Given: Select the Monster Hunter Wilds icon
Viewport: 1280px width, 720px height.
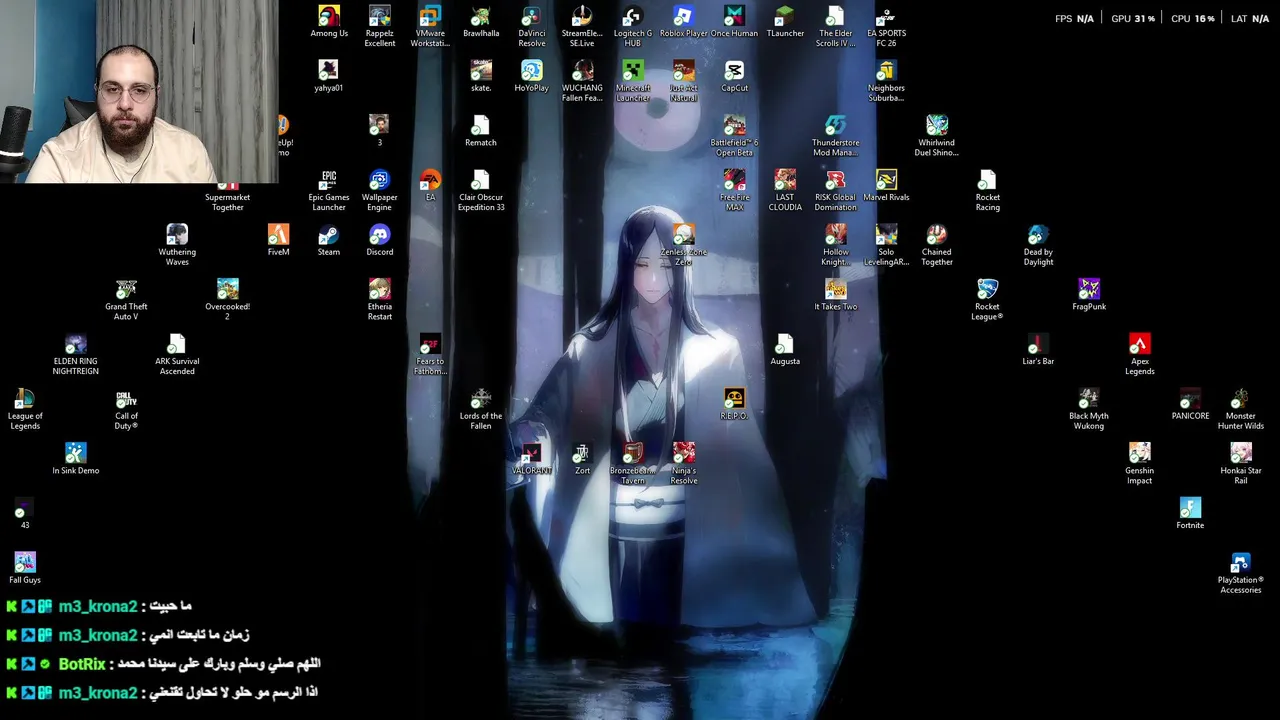Looking at the screenshot, I should pos(1240,410).
